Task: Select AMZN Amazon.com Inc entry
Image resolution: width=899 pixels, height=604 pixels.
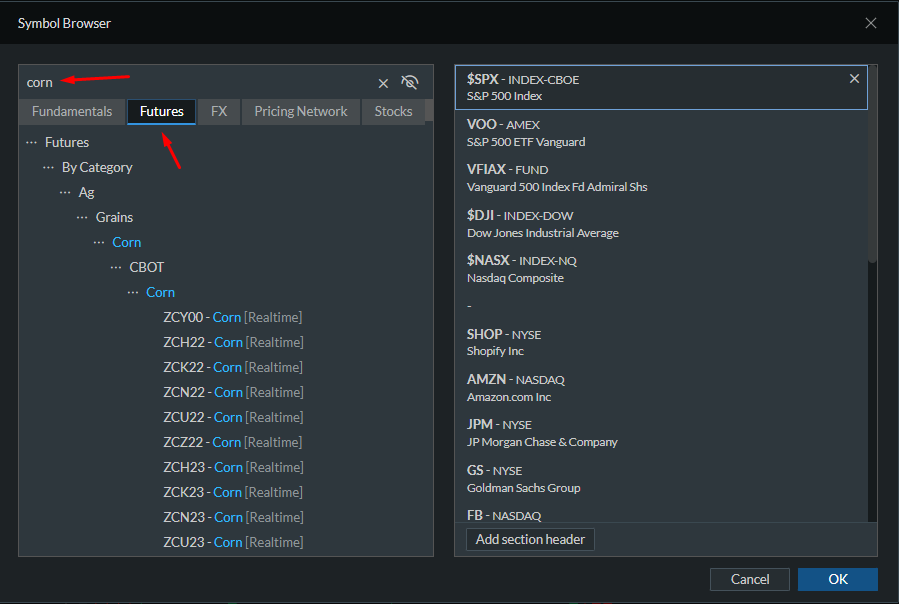Action: coord(661,388)
